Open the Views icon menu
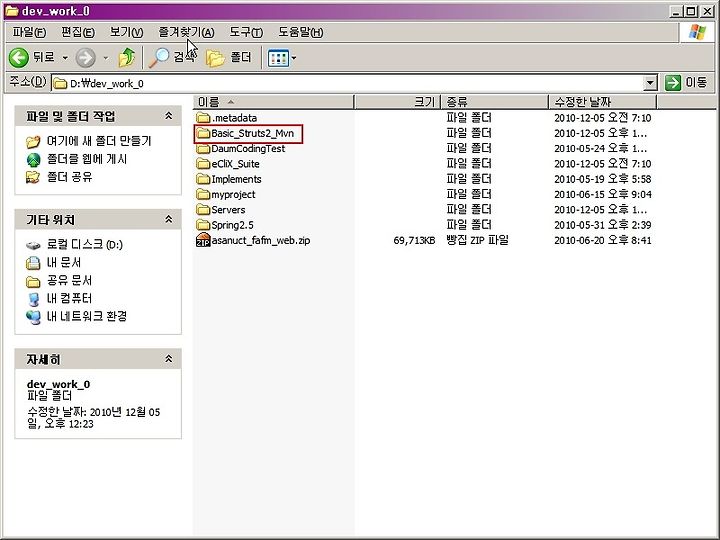 tap(278, 58)
